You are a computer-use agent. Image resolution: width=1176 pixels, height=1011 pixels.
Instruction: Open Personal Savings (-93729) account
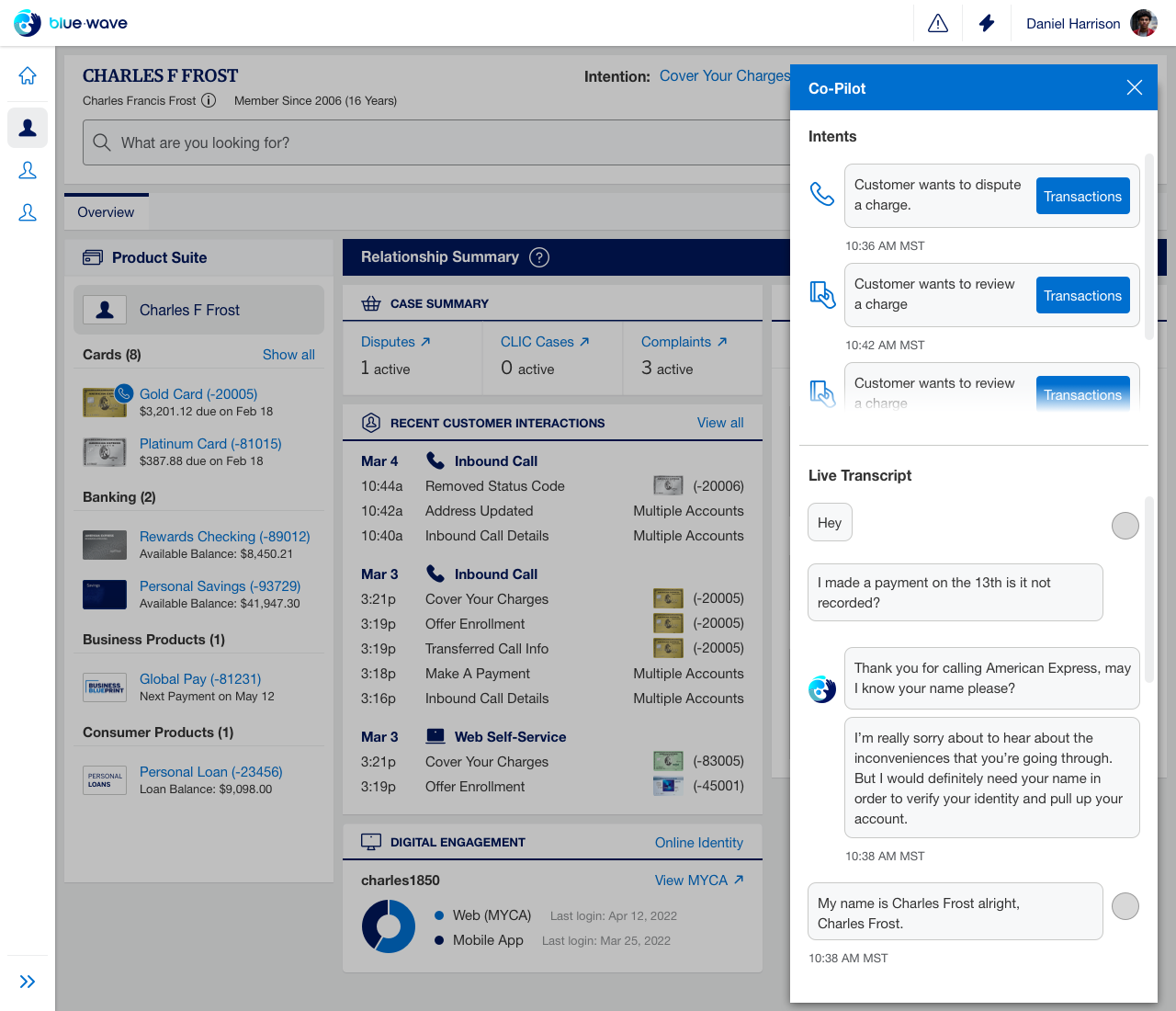220,585
